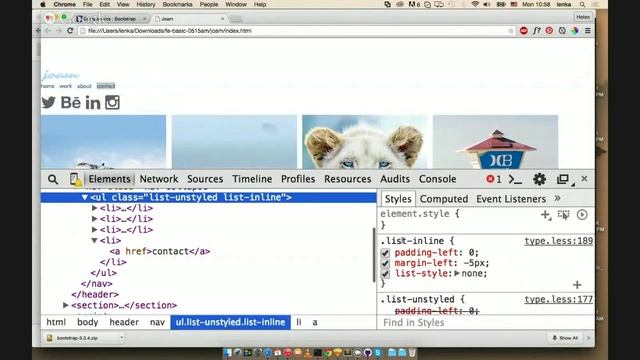
Task: Click the about nav link on page
Action: pos(84,86)
